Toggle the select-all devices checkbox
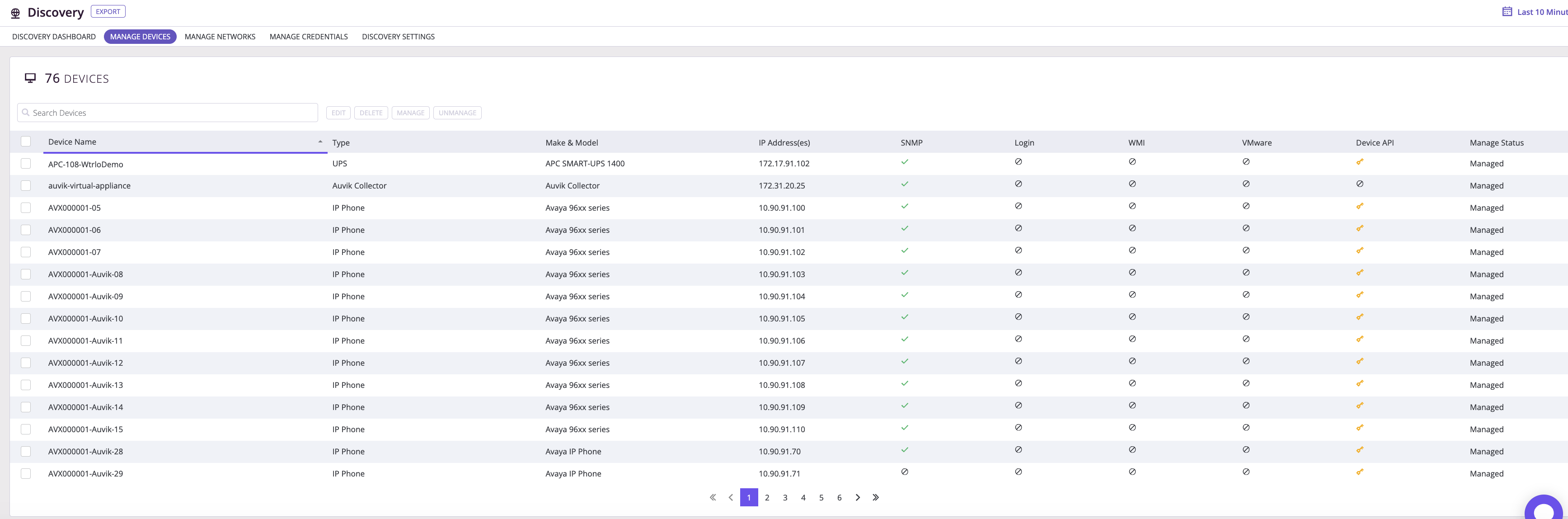1568x519 pixels. 26,142
